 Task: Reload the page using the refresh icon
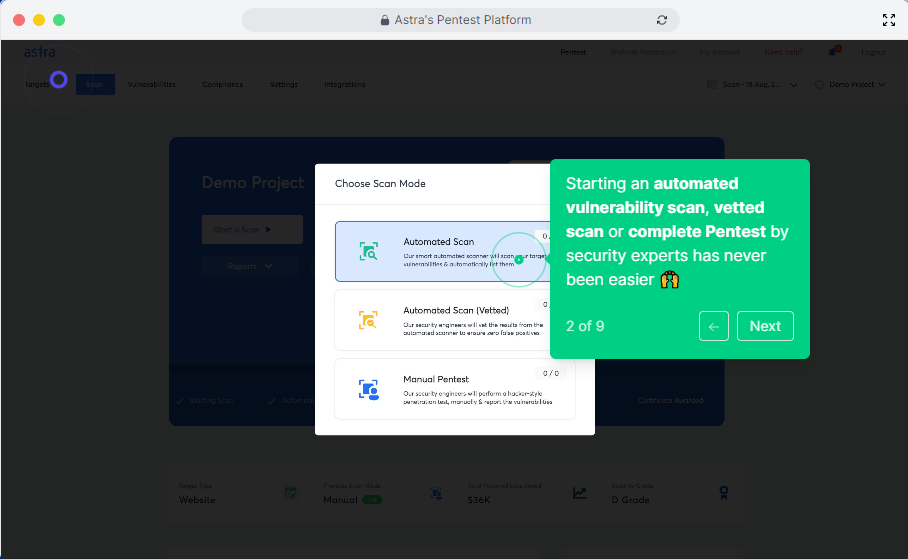click(x=662, y=20)
